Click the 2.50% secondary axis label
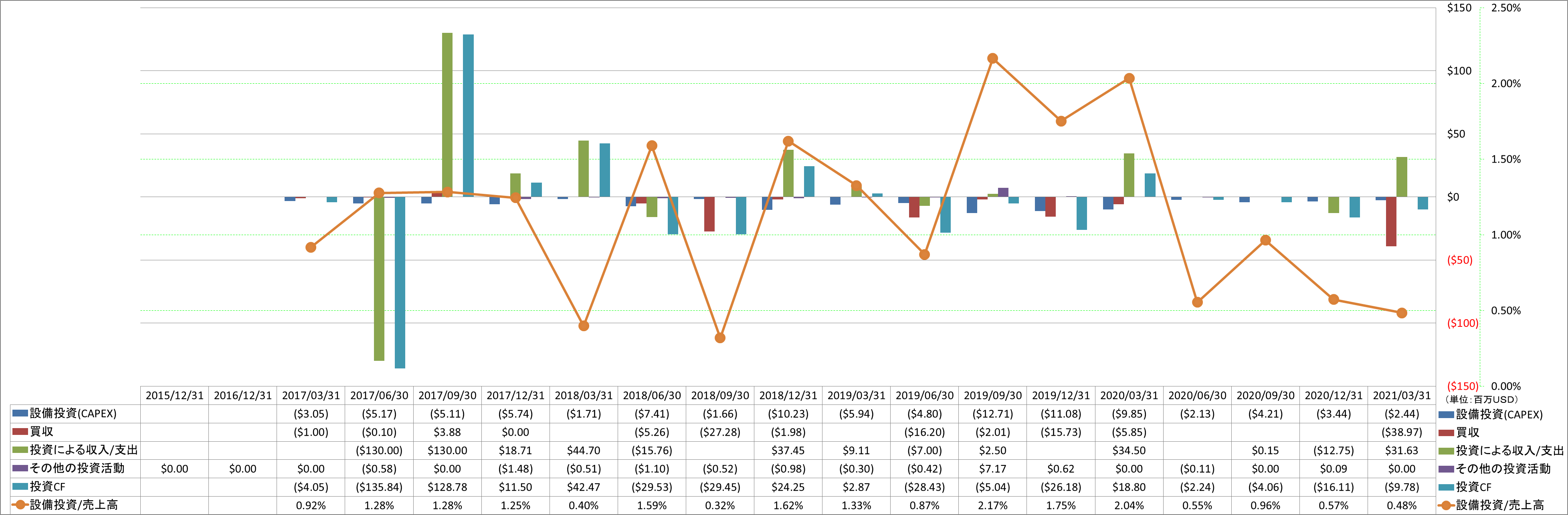Screen dimensions: 1568x515 1505,8
